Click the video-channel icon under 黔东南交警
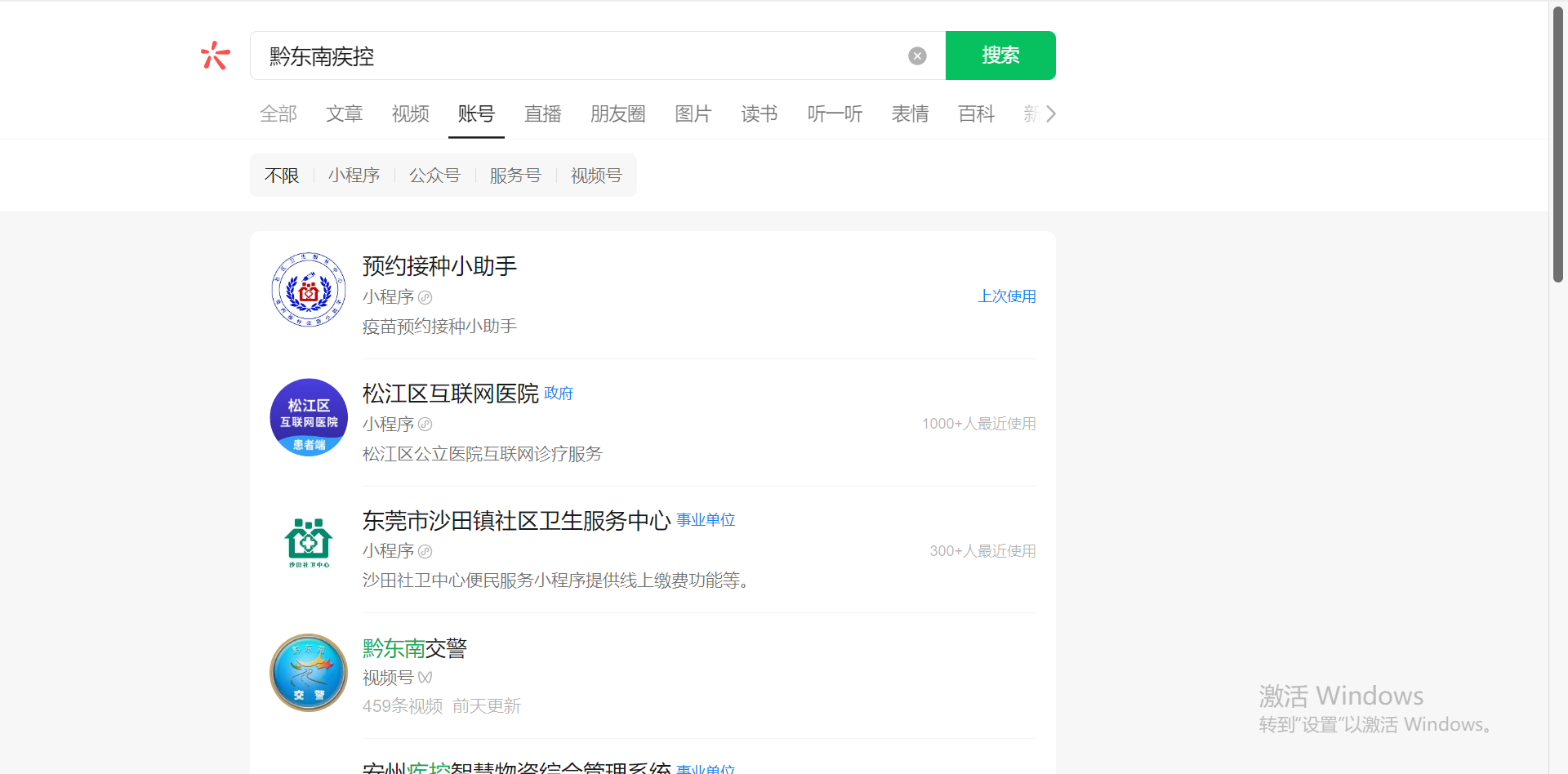The height and width of the screenshot is (774, 1568). coord(425,678)
